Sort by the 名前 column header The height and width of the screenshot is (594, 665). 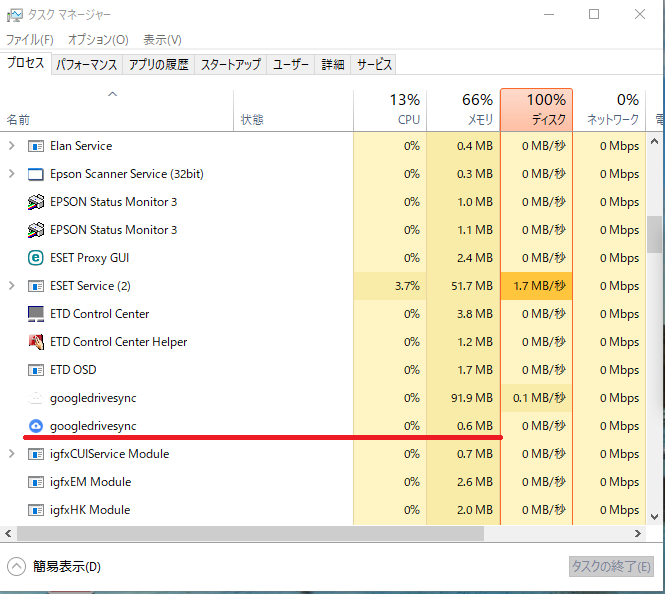click(117, 110)
